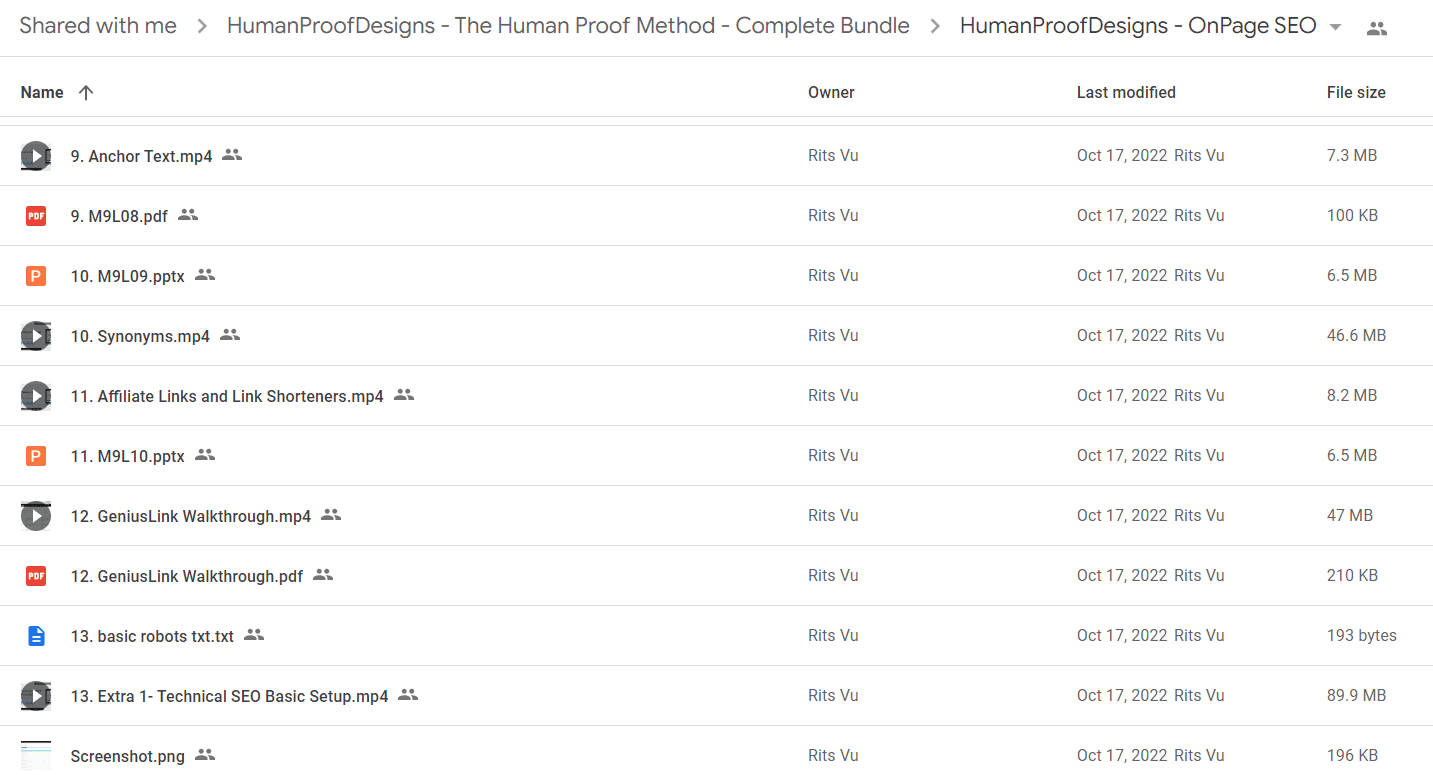Screen dimensions: 1433x784
Task: Click video icon for 9. Anchor Text.mp4
Action: (x=36, y=156)
